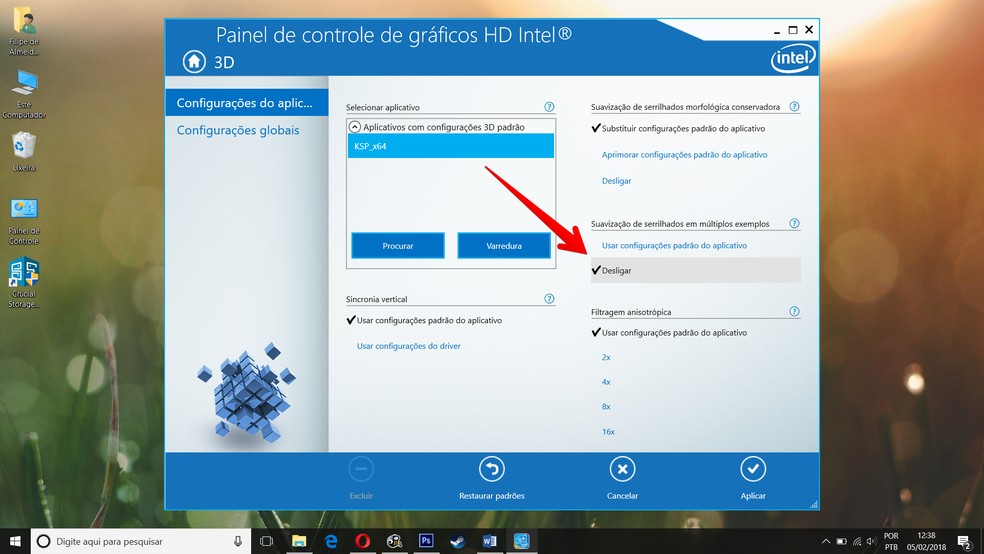Image resolution: width=984 pixels, height=554 pixels.
Task: Open help for Suavização morfológica conservadora
Action: [x=794, y=107]
